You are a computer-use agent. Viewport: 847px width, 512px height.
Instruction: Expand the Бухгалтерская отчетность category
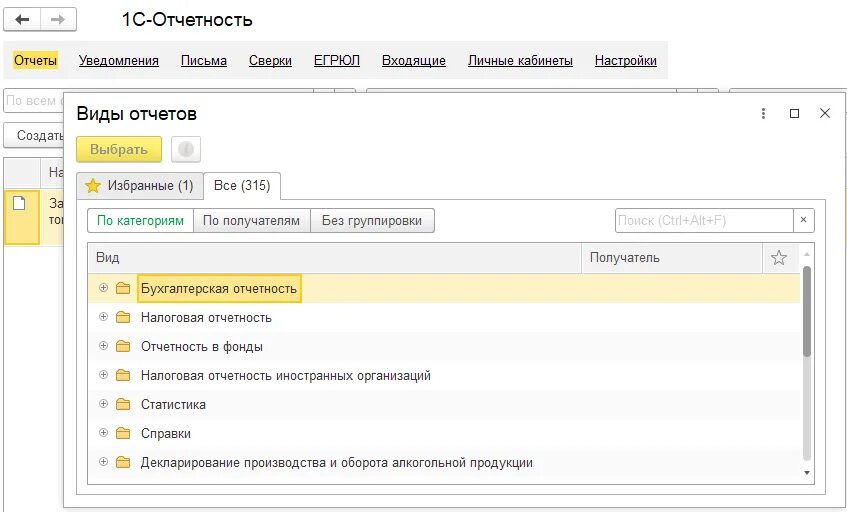103,288
